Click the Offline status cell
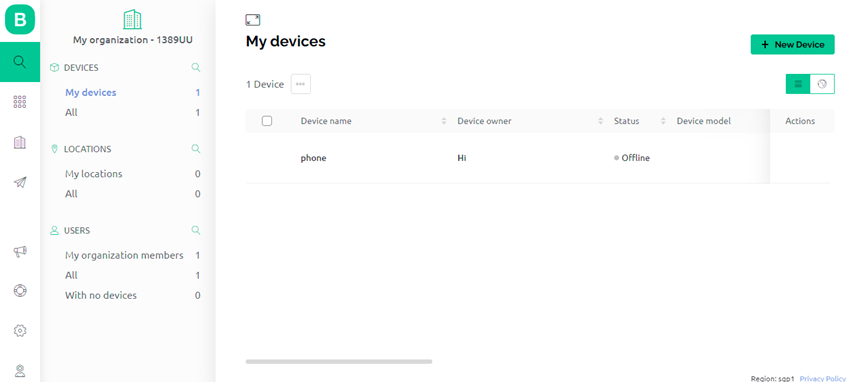 tap(632, 158)
